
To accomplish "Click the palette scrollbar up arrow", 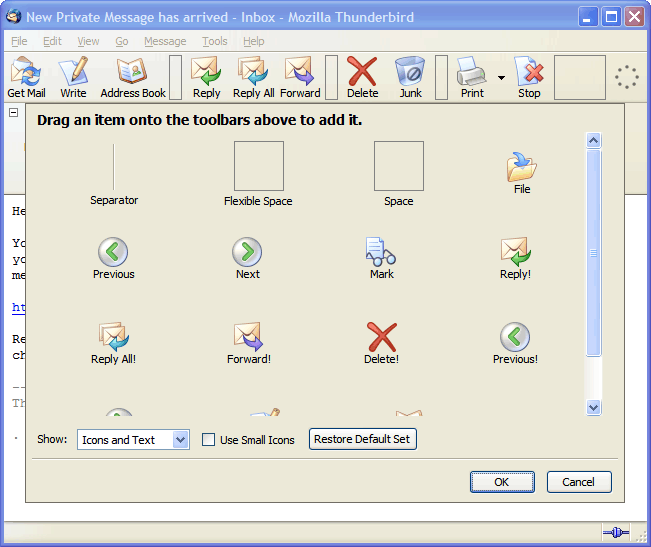I will pyautogui.click(x=593, y=141).
